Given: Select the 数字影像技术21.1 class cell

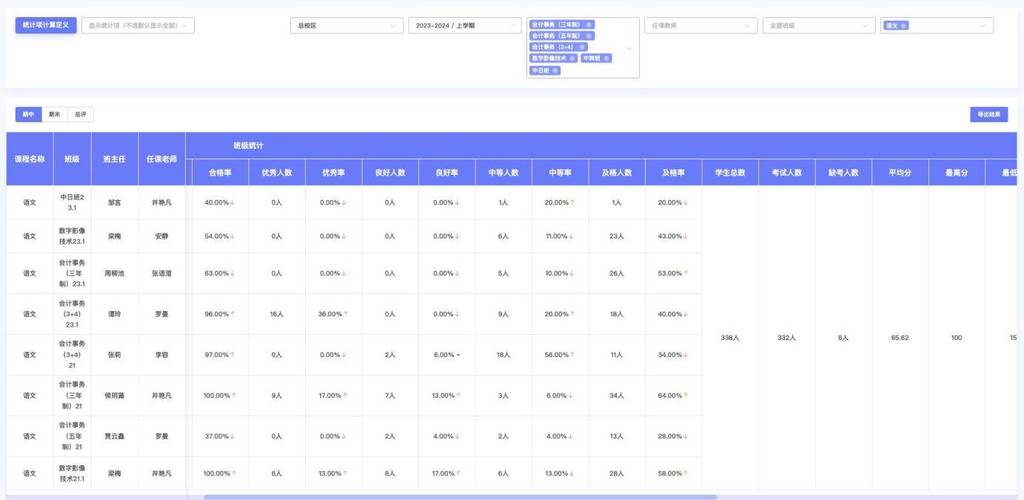Looking at the screenshot, I should coord(72,473).
